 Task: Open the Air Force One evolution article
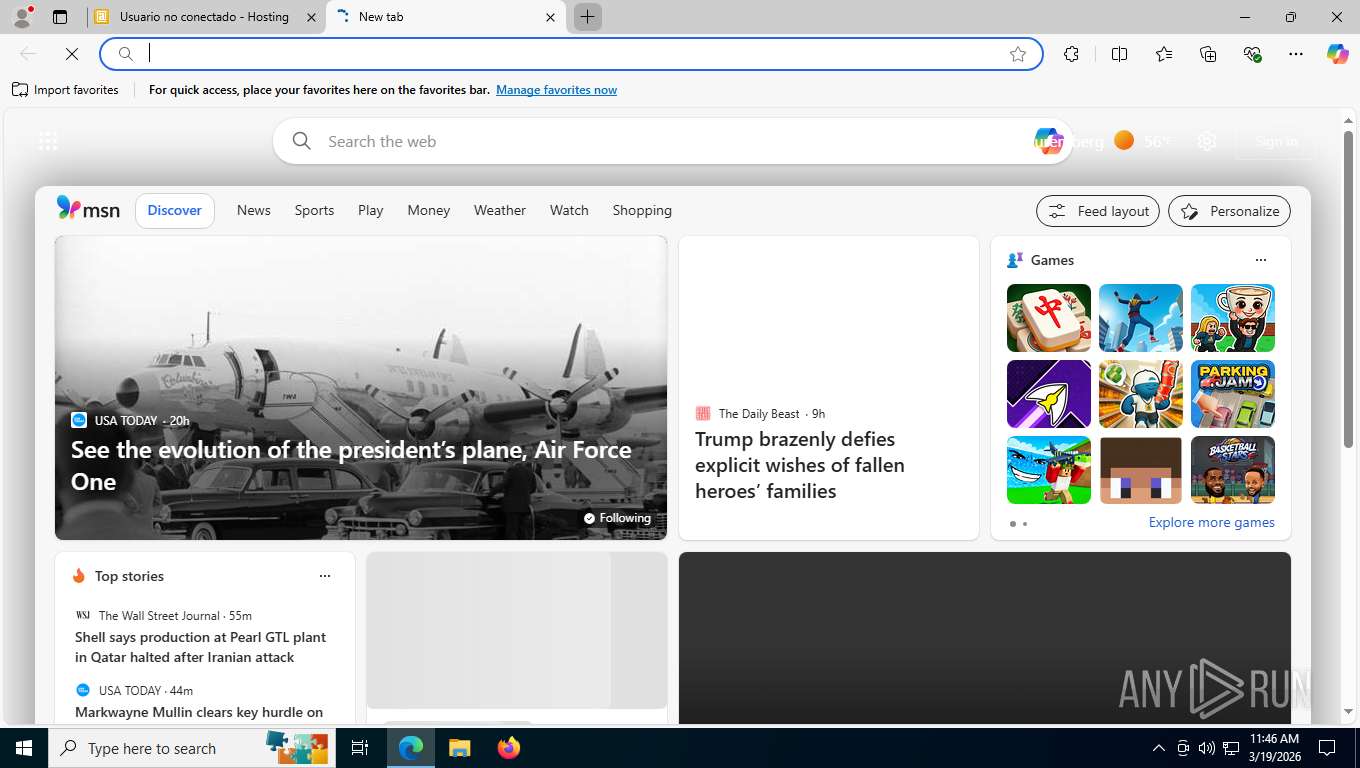tap(351, 465)
